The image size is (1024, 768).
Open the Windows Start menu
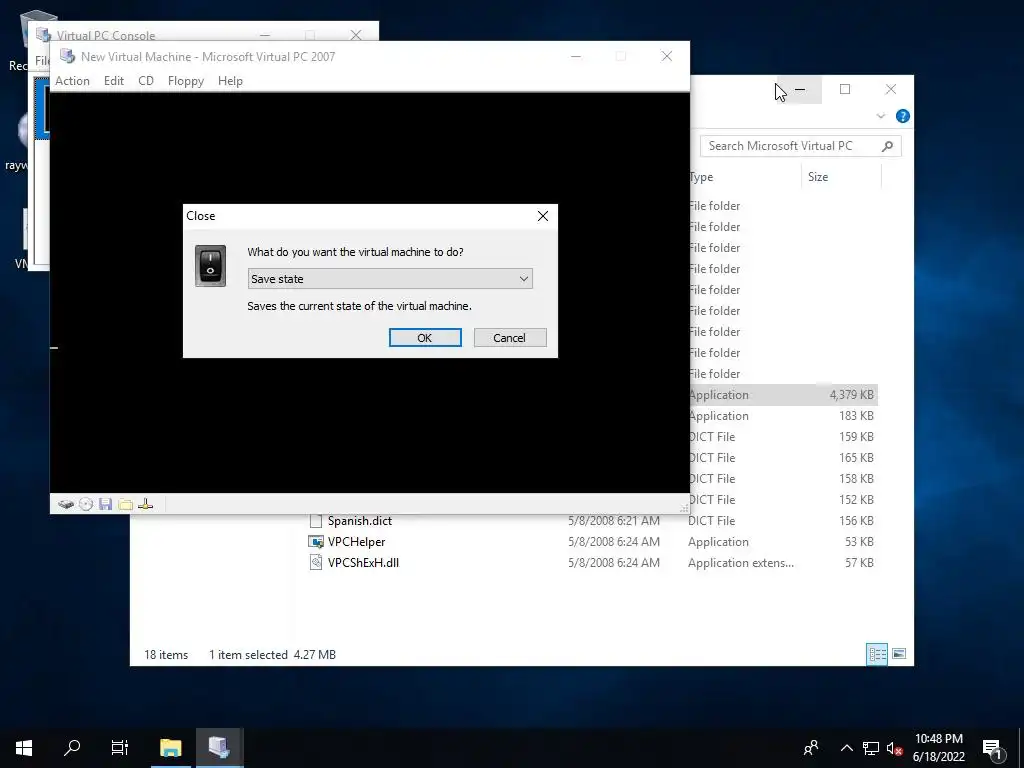pos(24,747)
